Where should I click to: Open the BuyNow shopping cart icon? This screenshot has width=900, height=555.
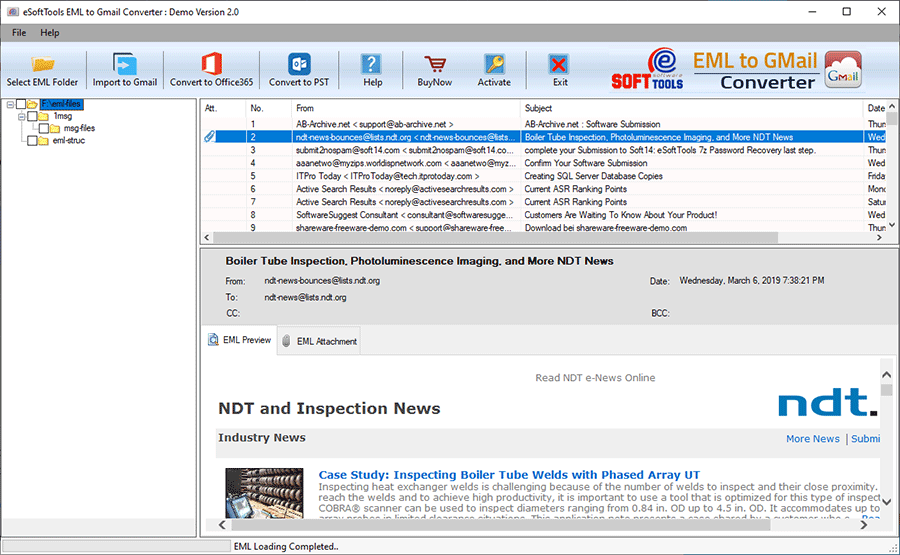click(435, 70)
